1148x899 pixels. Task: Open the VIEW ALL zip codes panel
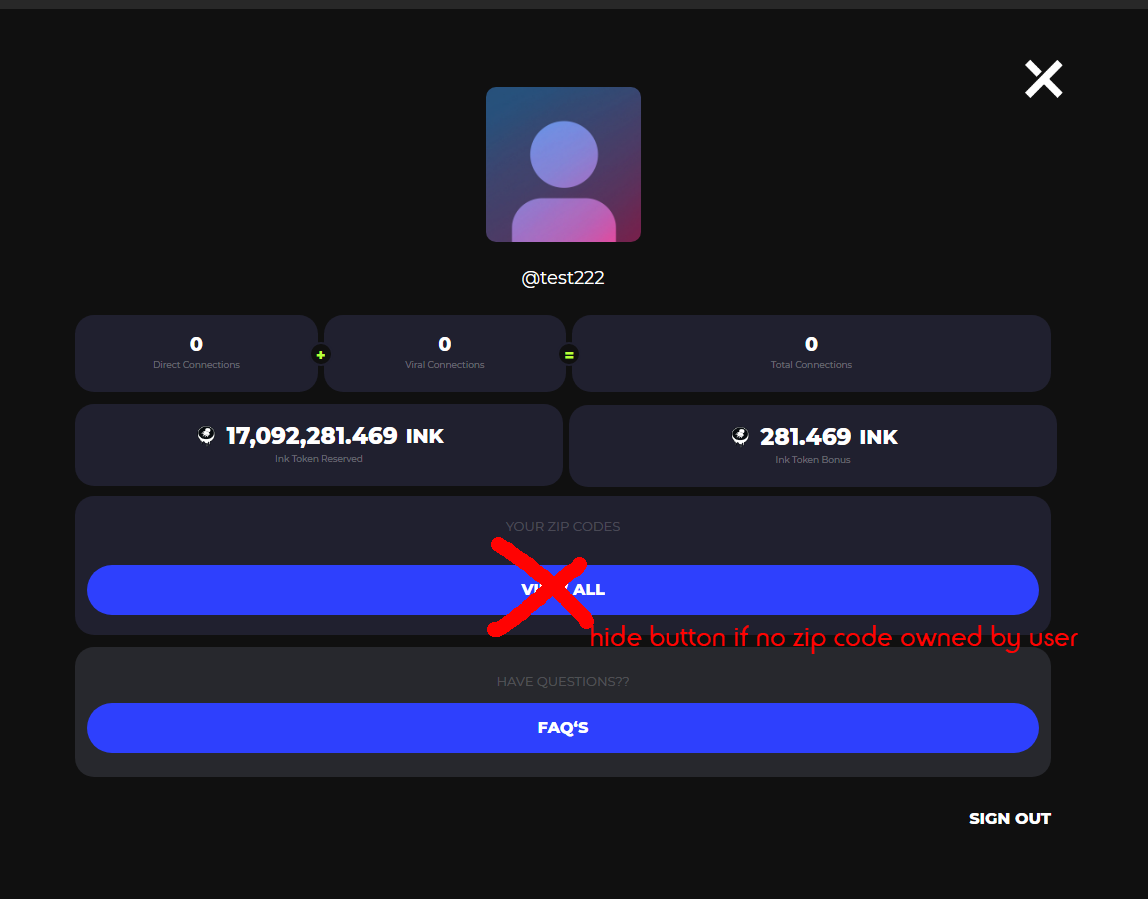(x=563, y=590)
